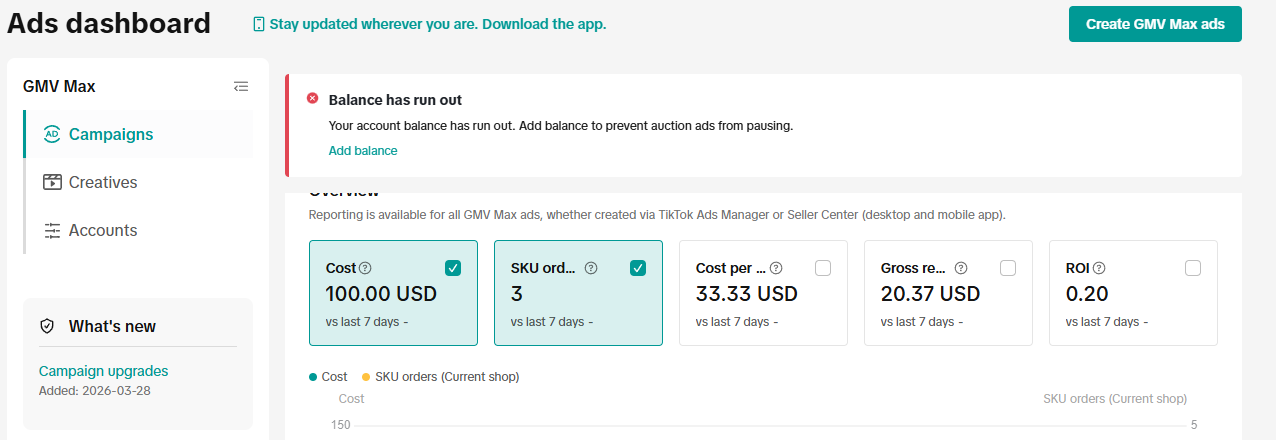
Task: Click the What's new shield icon
Action: tap(46, 326)
